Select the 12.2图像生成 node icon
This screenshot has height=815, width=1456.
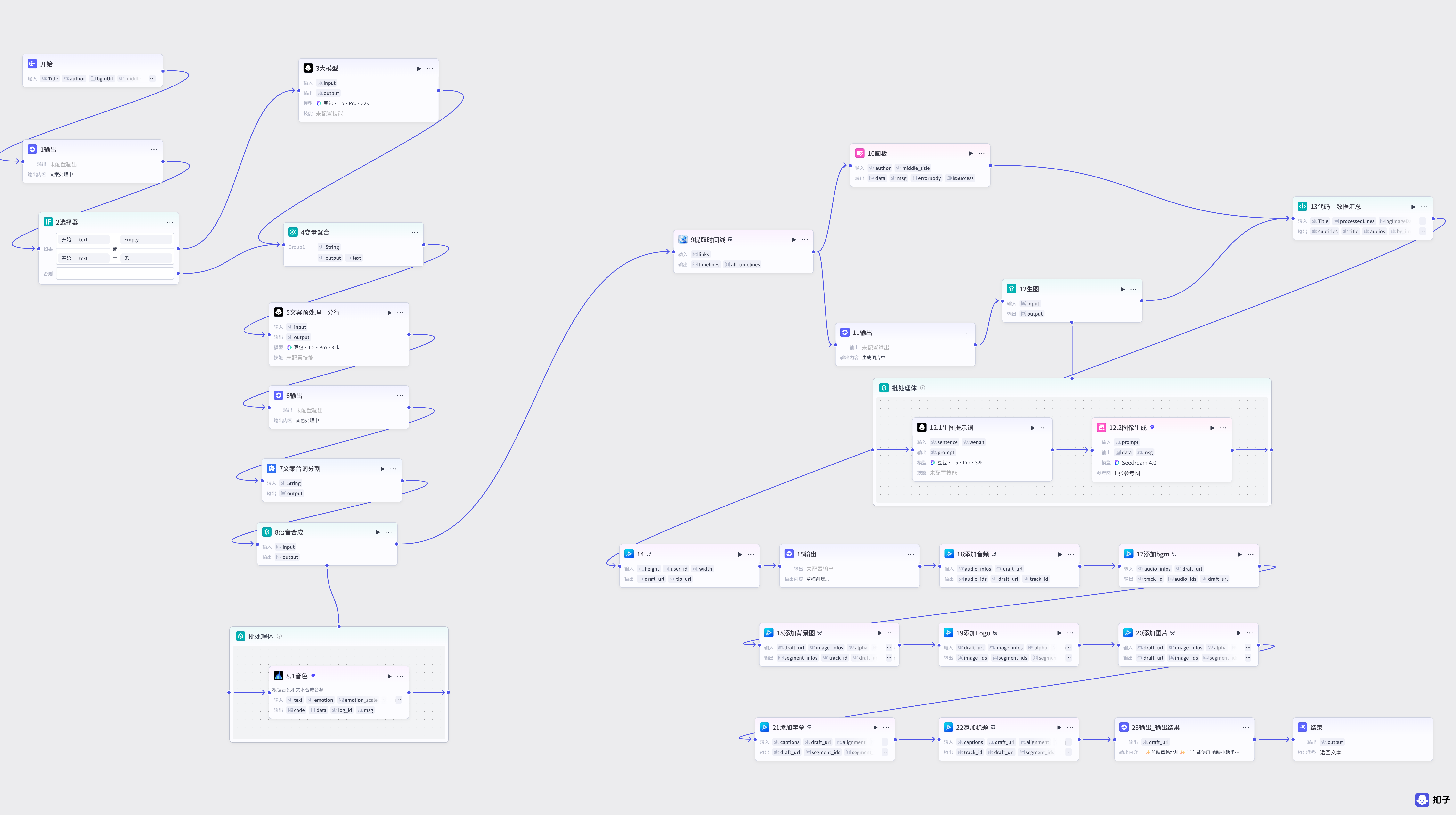click(1102, 427)
